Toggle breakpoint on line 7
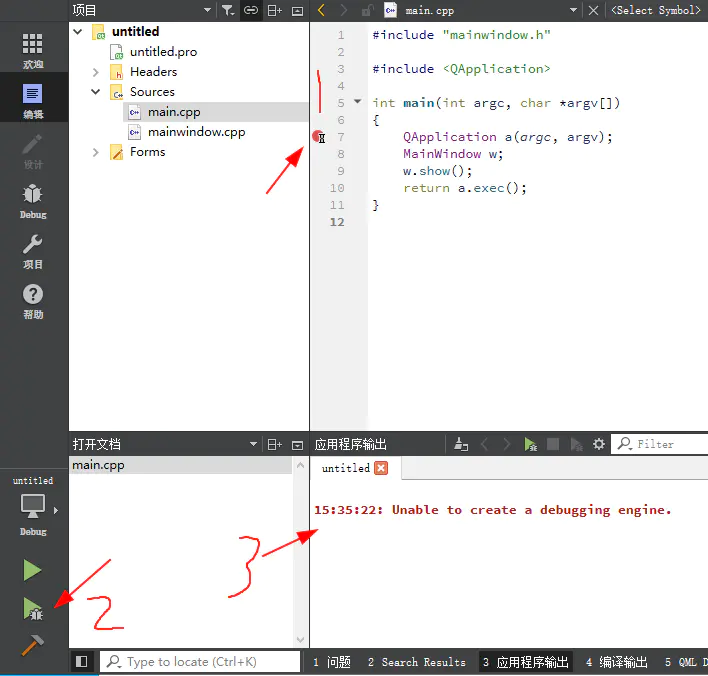708x676 pixels. point(318,137)
